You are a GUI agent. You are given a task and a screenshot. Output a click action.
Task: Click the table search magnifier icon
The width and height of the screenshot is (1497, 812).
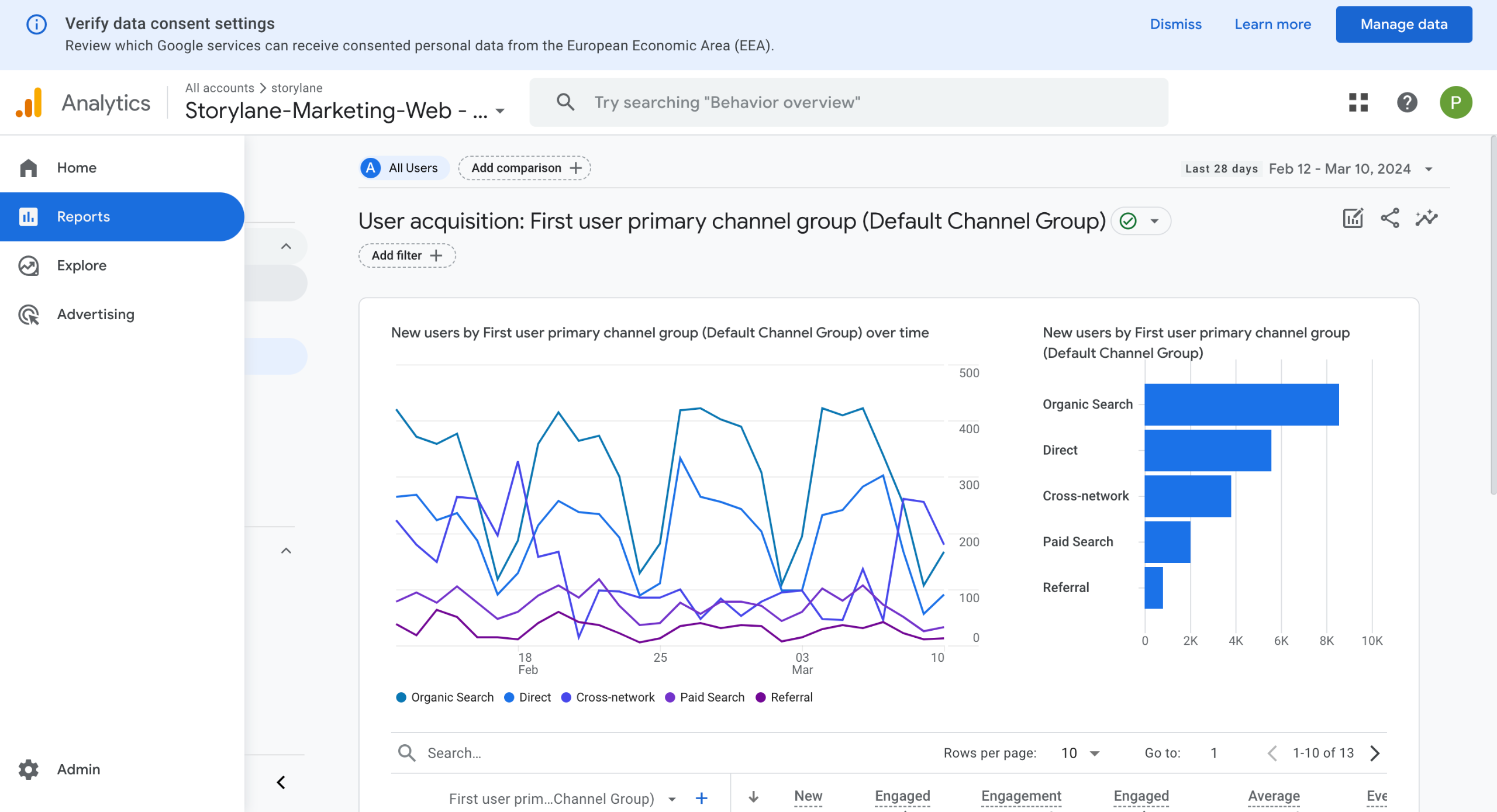[x=407, y=753]
